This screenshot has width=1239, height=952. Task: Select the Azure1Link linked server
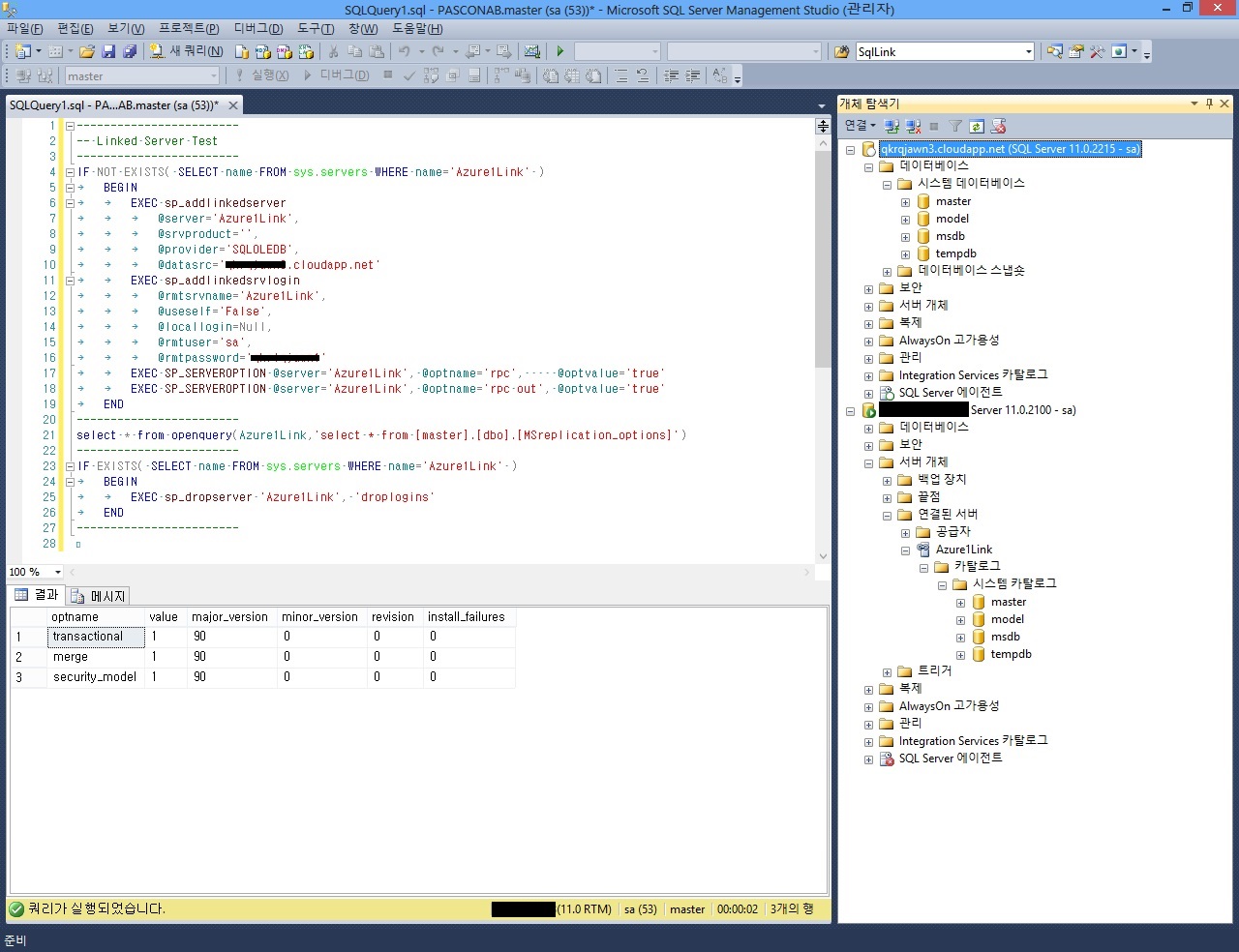pyautogui.click(x=963, y=550)
